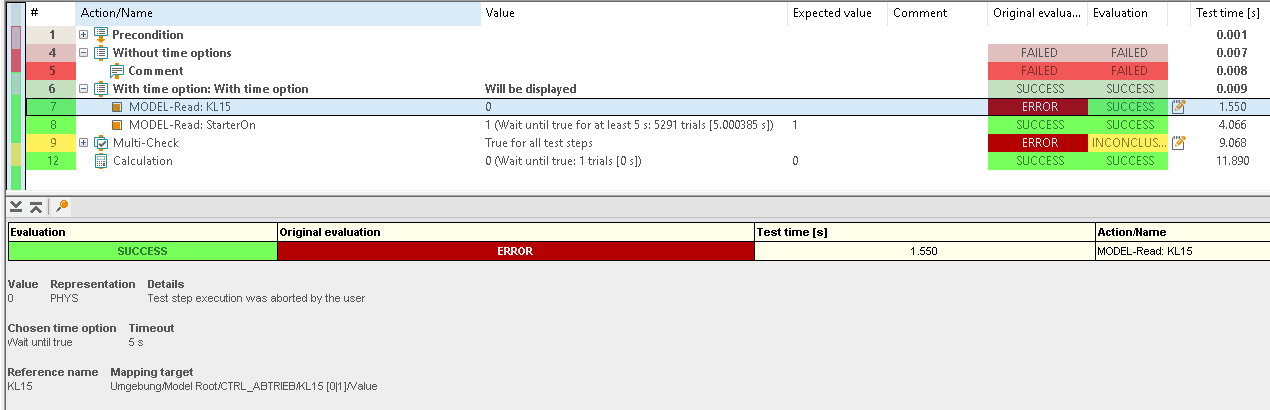Select the 'MODEL-Read: StarterOn' row
The image size is (1270, 410).
647,125
